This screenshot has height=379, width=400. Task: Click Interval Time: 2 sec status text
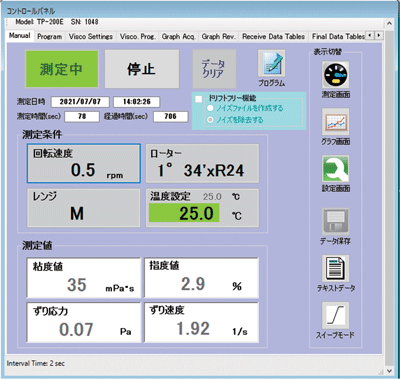pyautogui.click(x=36, y=363)
